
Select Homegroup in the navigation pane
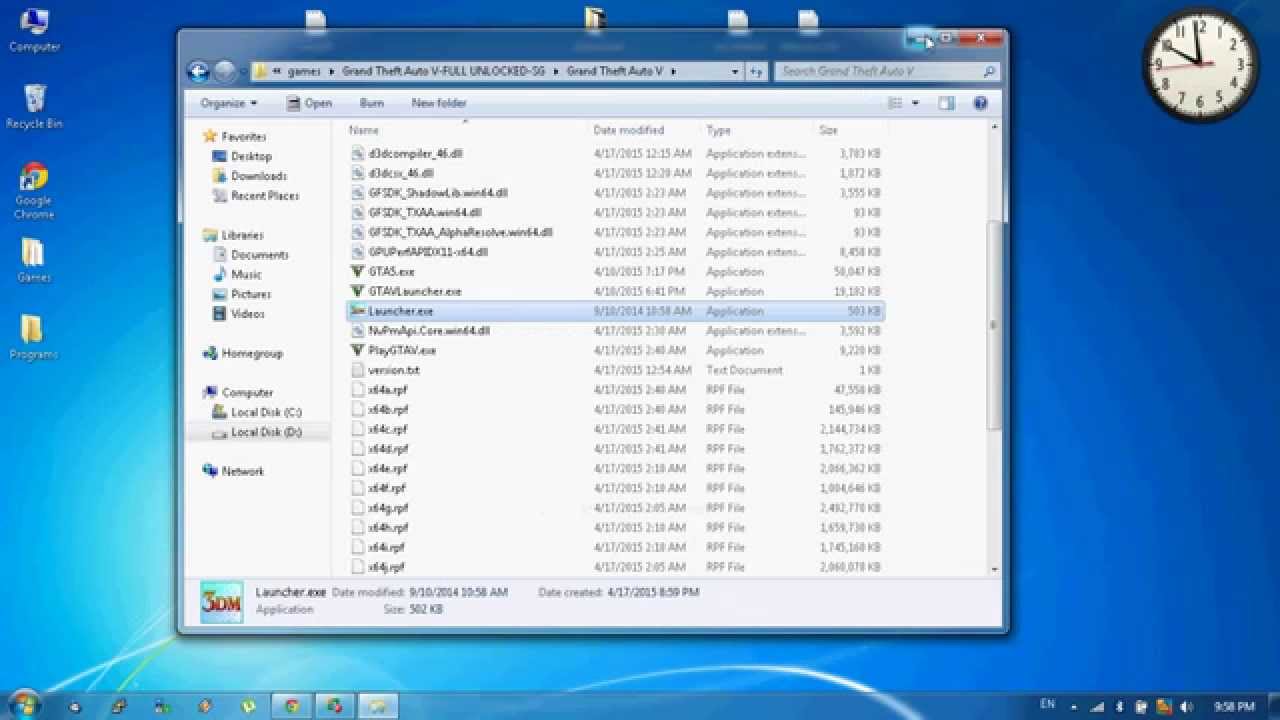(252, 353)
